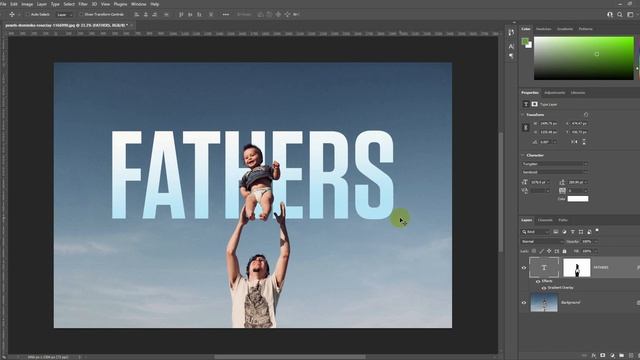Select the Move tool in options bar

(x=12, y=14)
